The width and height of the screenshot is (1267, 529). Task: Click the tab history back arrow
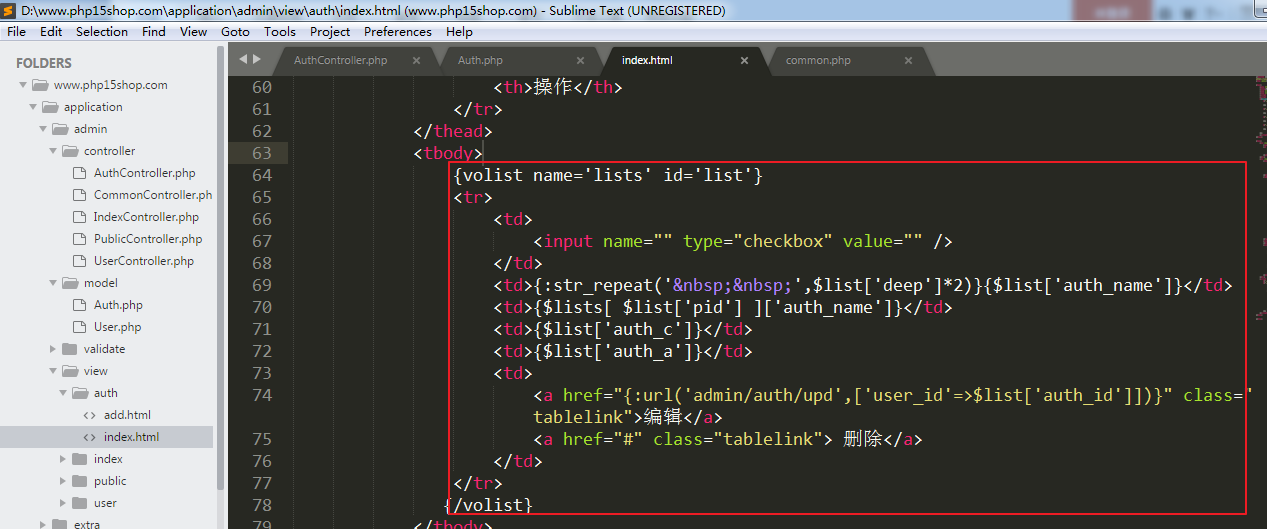click(243, 60)
